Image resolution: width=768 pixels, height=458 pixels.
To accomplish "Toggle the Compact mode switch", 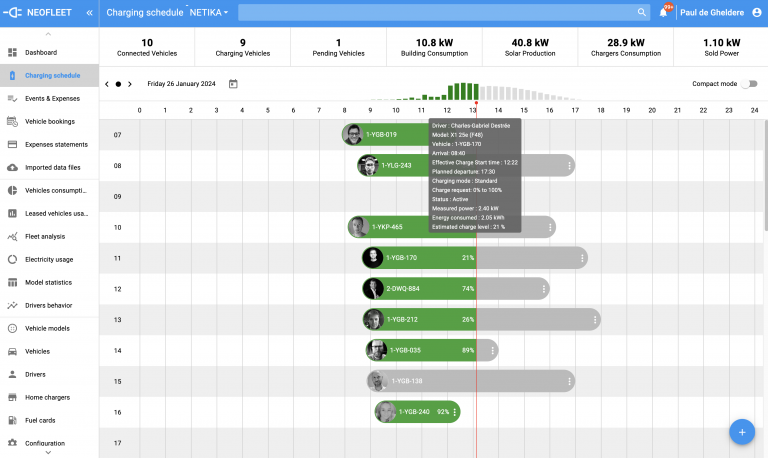I will tap(749, 84).
